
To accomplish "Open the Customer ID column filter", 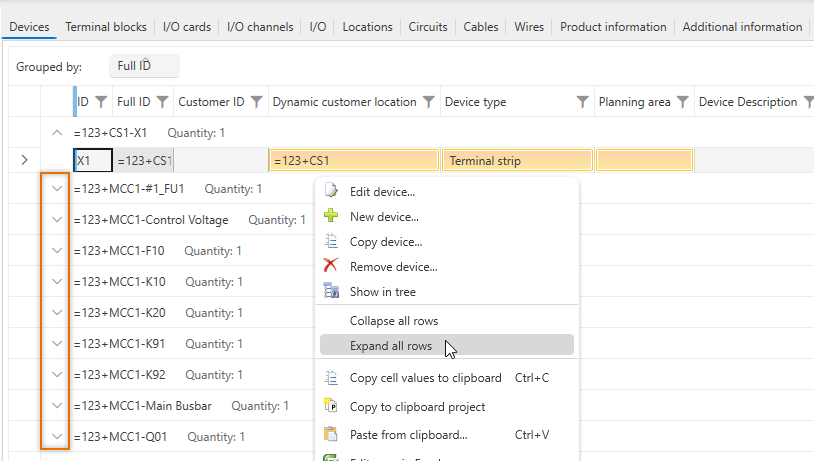I will 256,102.
